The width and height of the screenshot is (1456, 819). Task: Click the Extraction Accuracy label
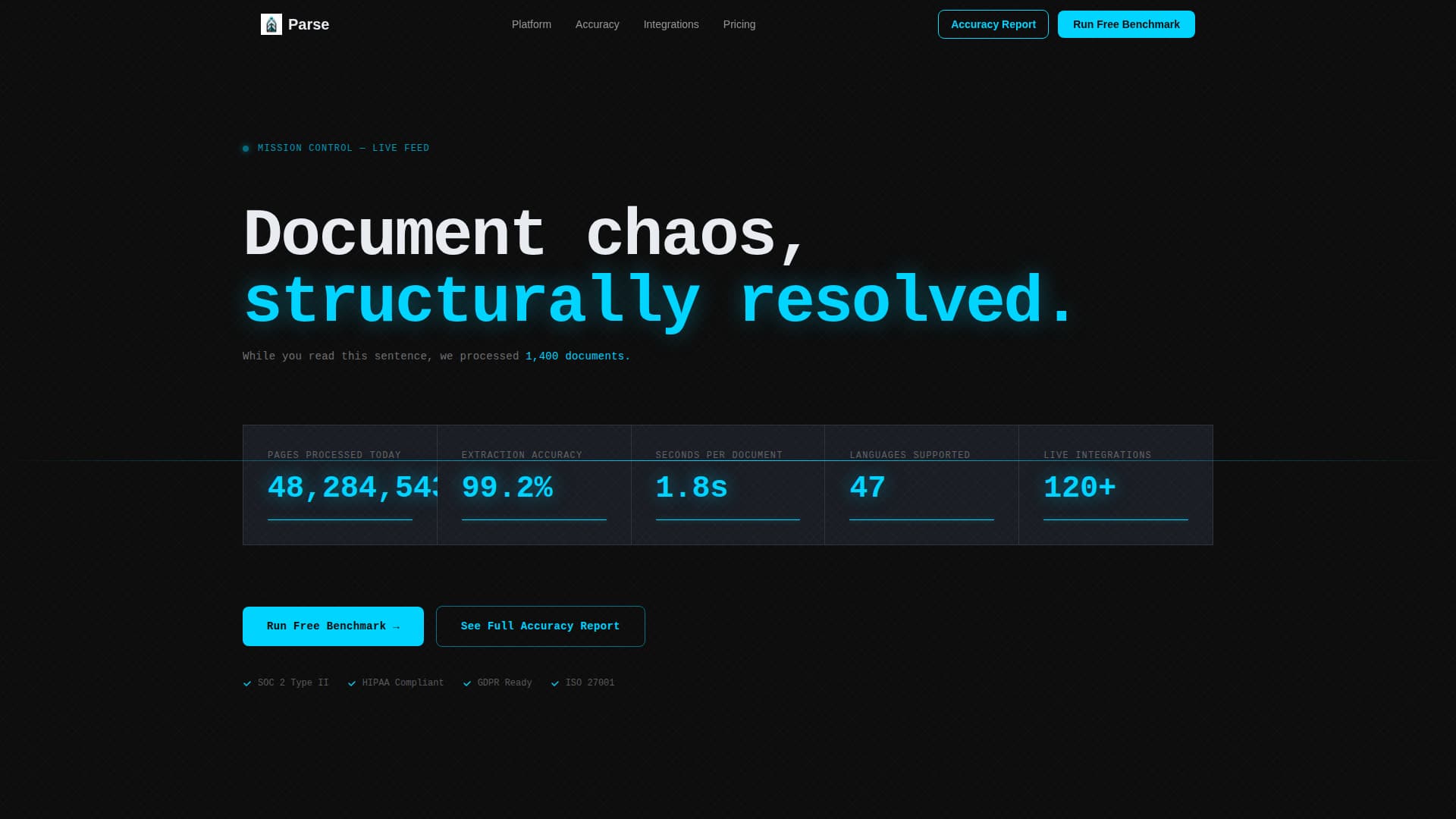click(522, 455)
